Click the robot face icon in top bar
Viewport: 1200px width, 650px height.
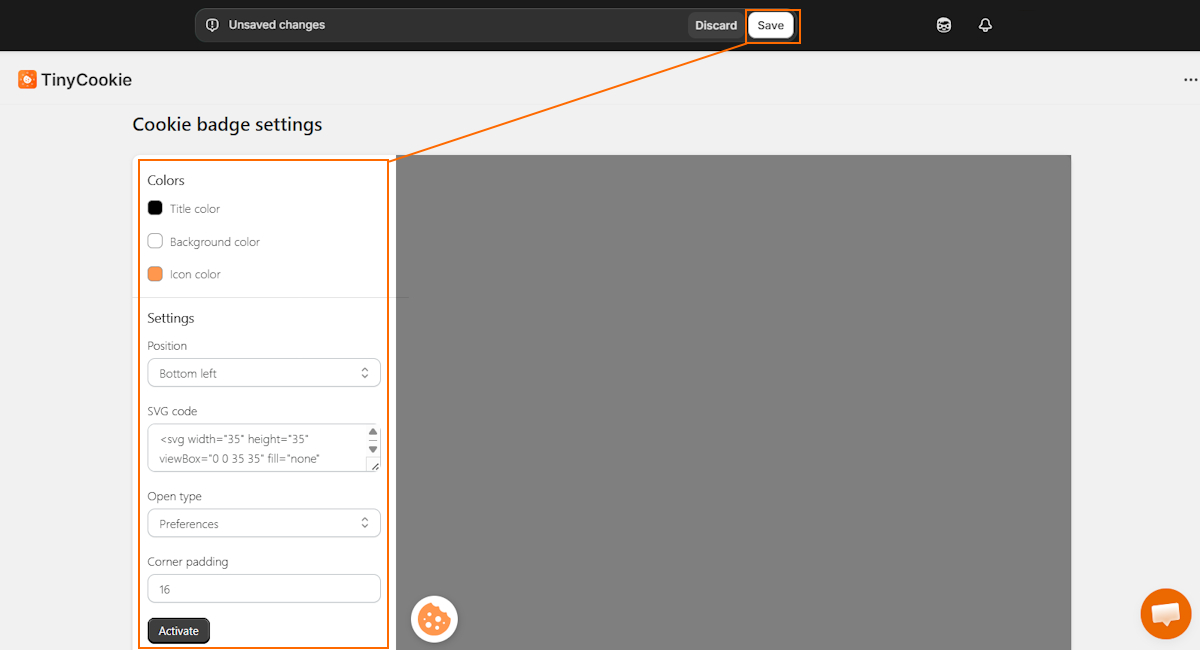click(943, 25)
